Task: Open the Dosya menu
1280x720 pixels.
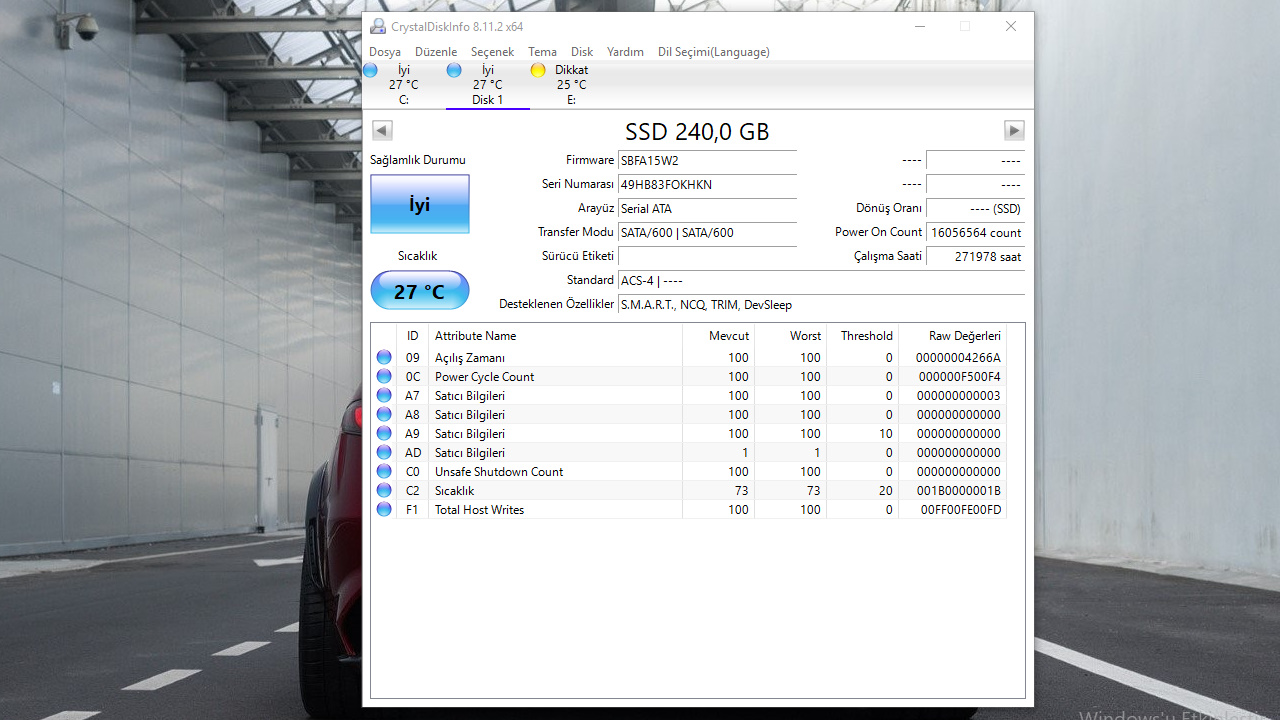Action: point(385,52)
